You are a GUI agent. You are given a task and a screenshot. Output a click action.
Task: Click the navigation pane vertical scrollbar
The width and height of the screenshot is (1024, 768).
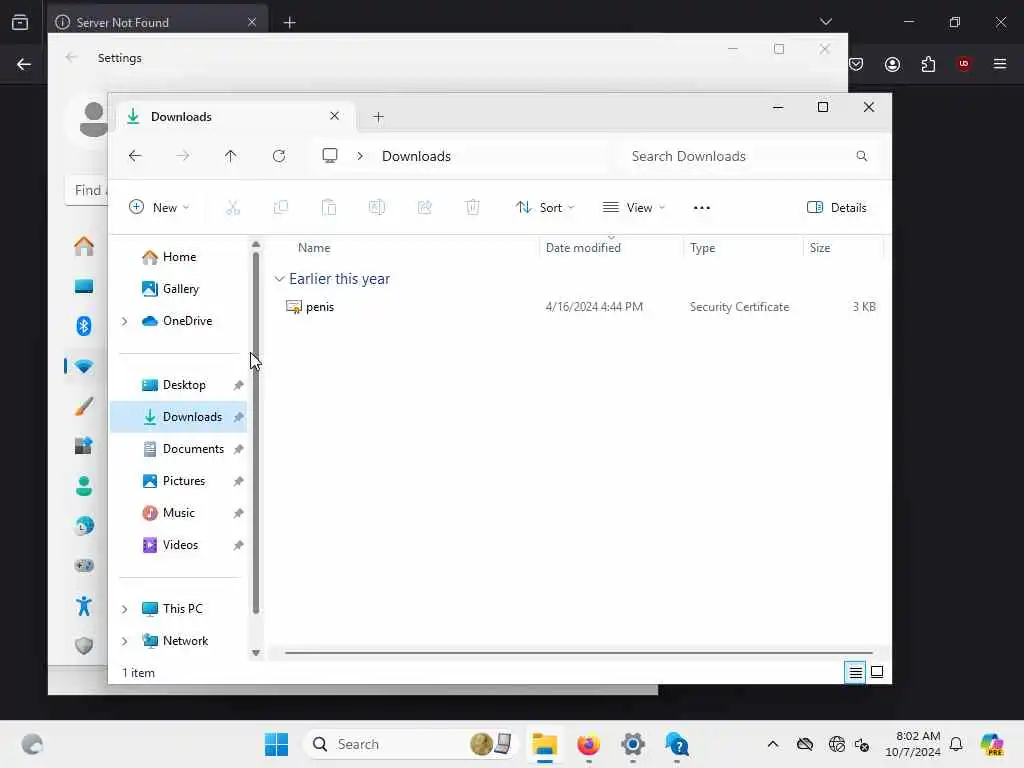256,432
